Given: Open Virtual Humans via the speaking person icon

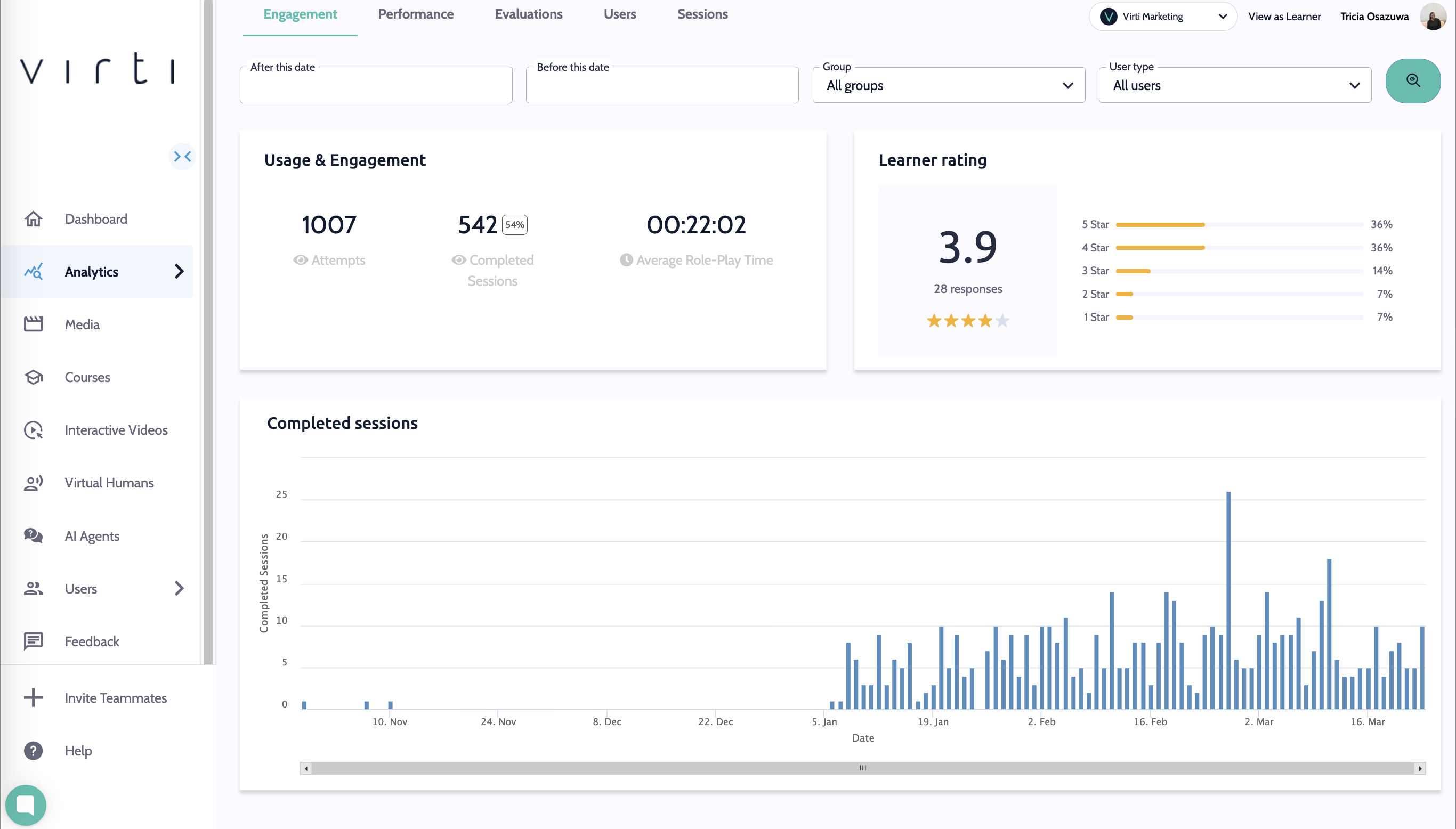Looking at the screenshot, I should pyautogui.click(x=33, y=483).
